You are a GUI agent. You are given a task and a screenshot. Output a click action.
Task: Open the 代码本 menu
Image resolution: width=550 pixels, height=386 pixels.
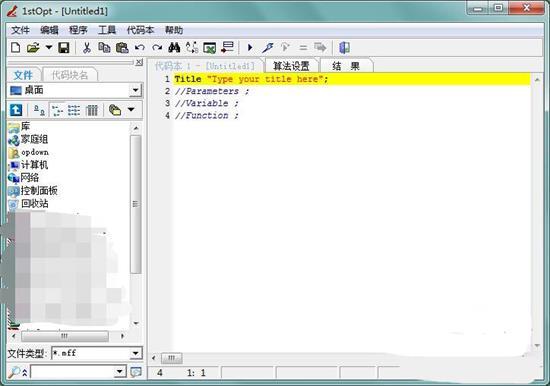(140, 30)
